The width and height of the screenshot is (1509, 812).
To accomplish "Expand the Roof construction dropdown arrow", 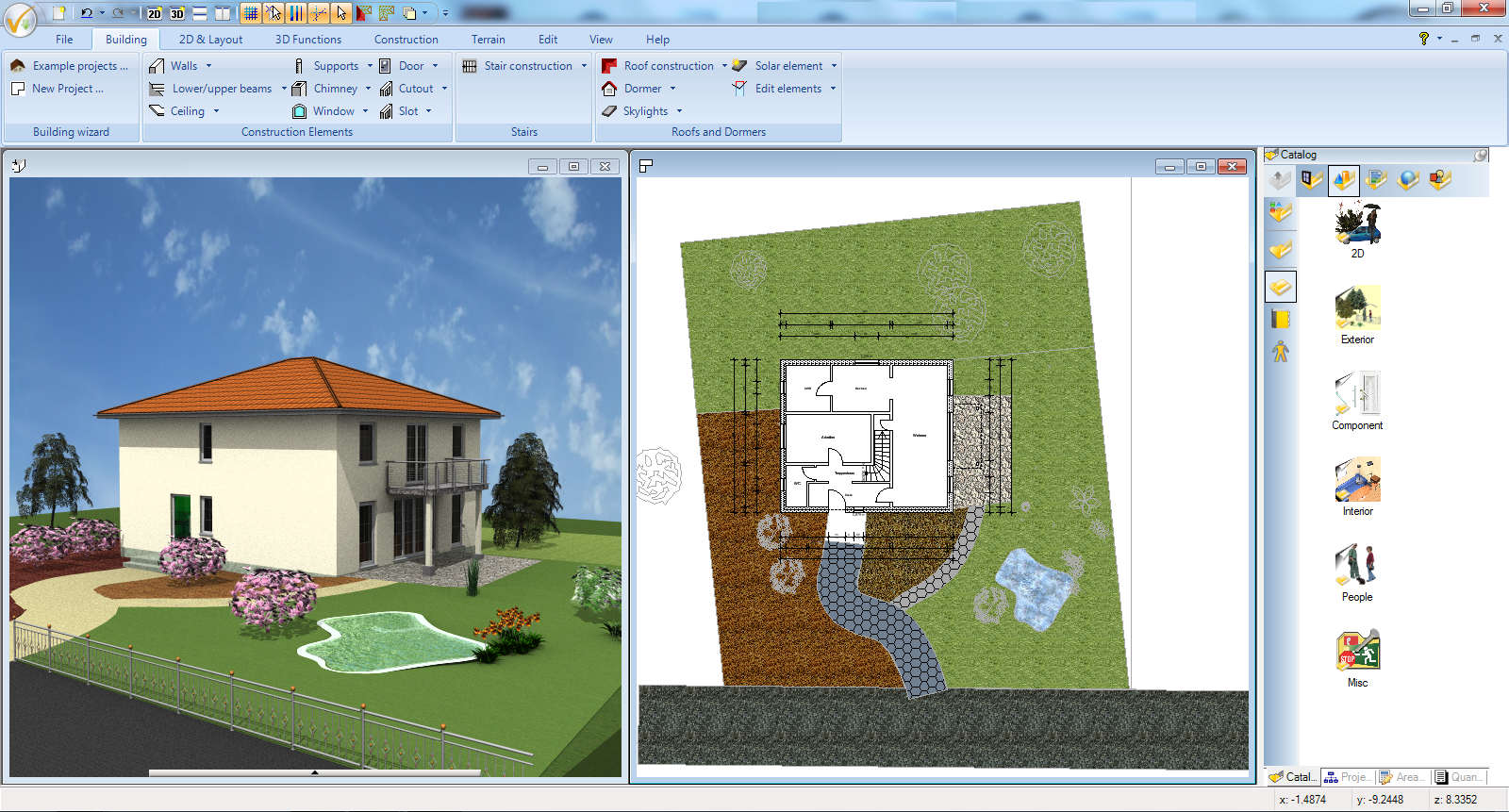I will click(x=724, y=66).
